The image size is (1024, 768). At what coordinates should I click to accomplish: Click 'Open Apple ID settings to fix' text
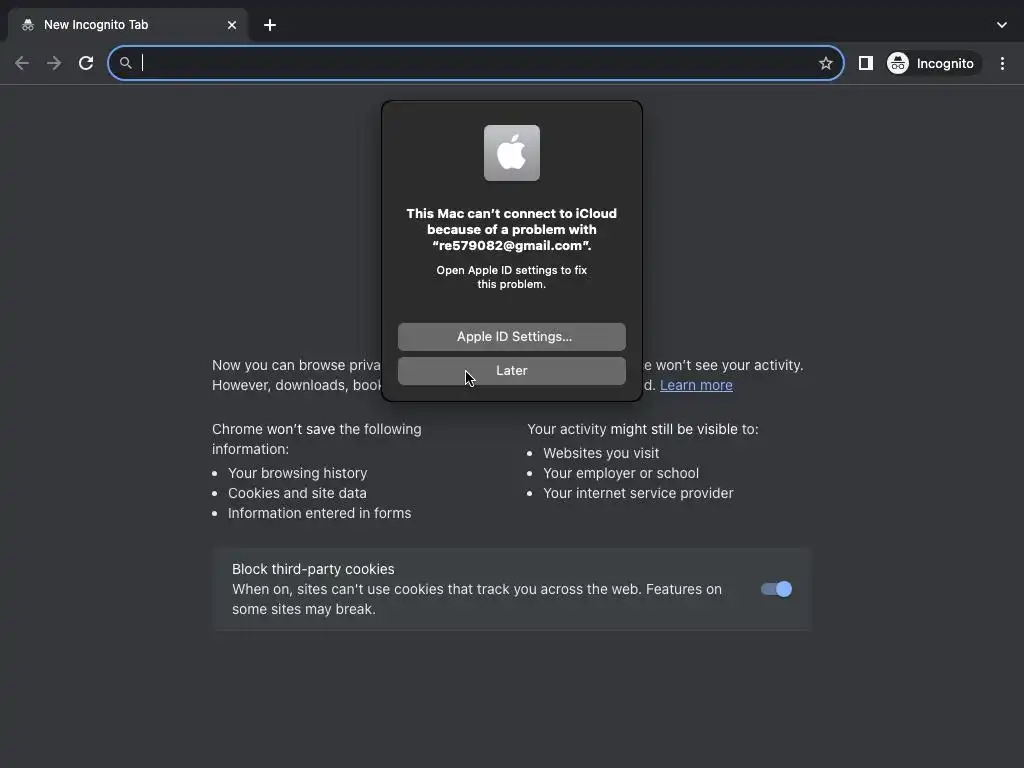pyautogui.click(x=511, y=270)
